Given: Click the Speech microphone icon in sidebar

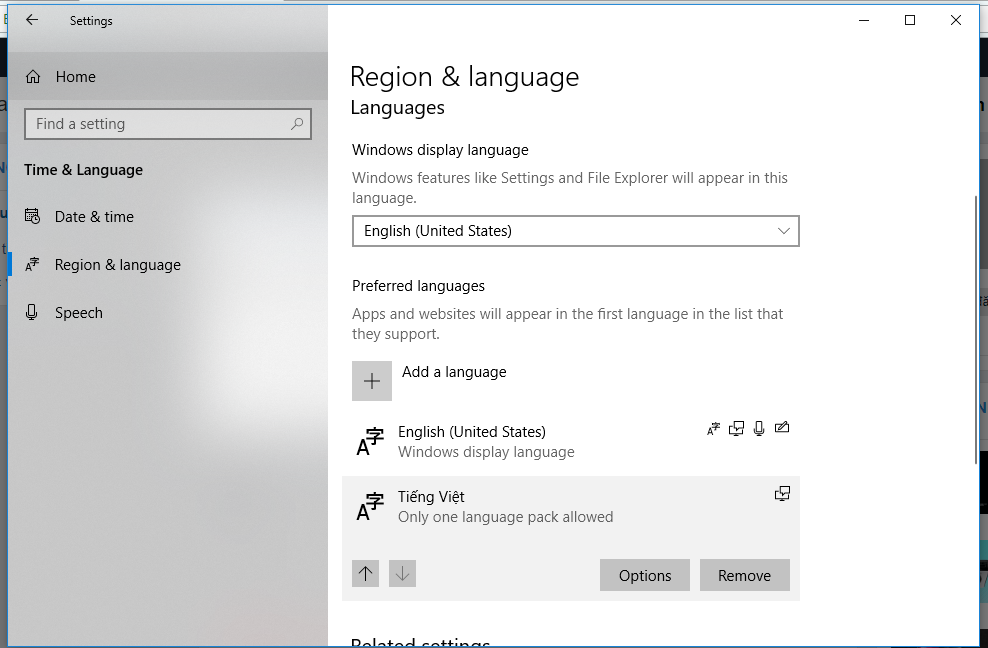Looking at the screenshot, I should pos(33,313).
